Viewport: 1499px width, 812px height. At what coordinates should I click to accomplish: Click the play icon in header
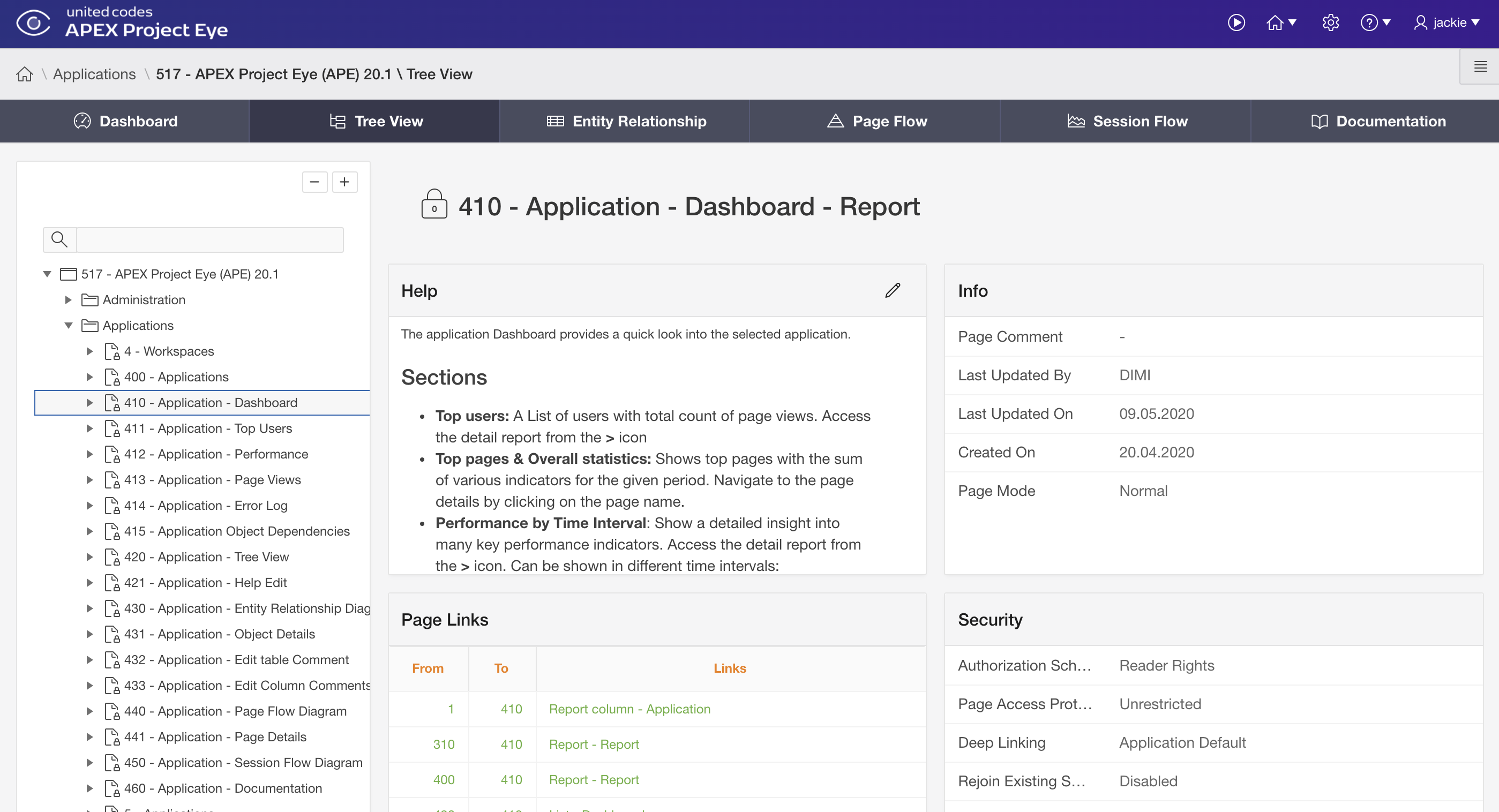[x=1236, y=22]
